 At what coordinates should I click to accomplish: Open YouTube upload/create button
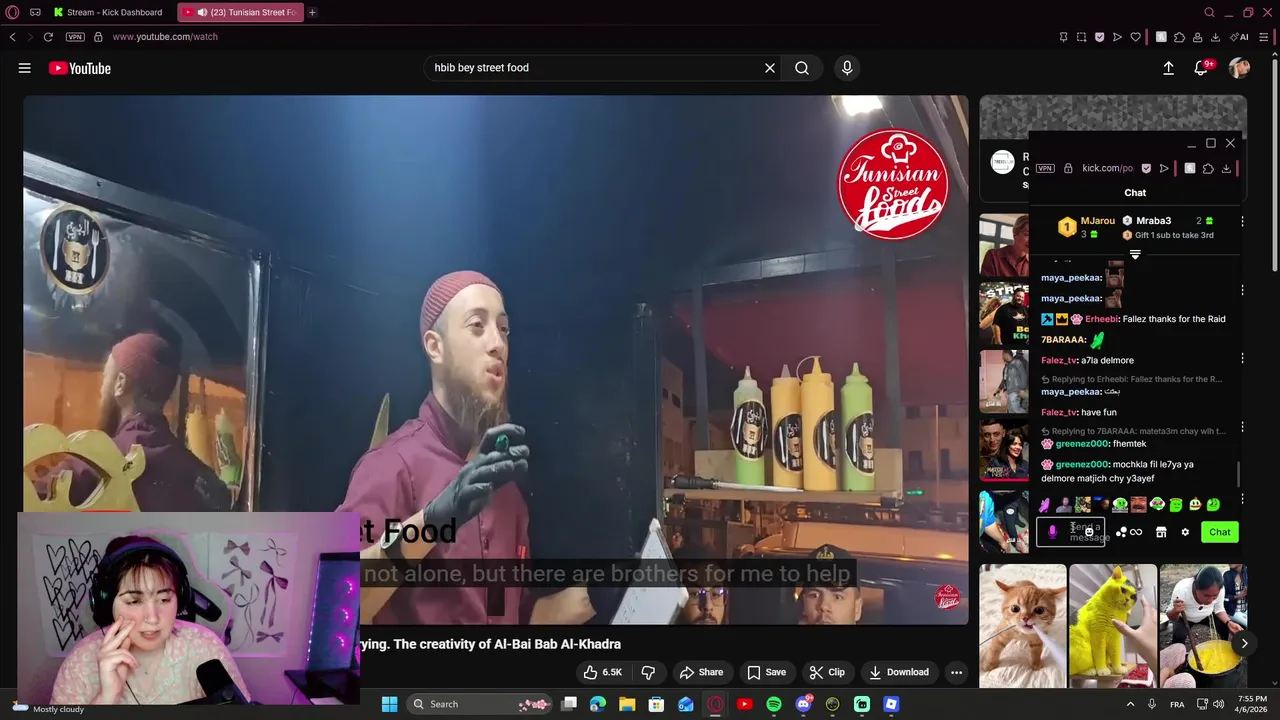click(1168, 68)
